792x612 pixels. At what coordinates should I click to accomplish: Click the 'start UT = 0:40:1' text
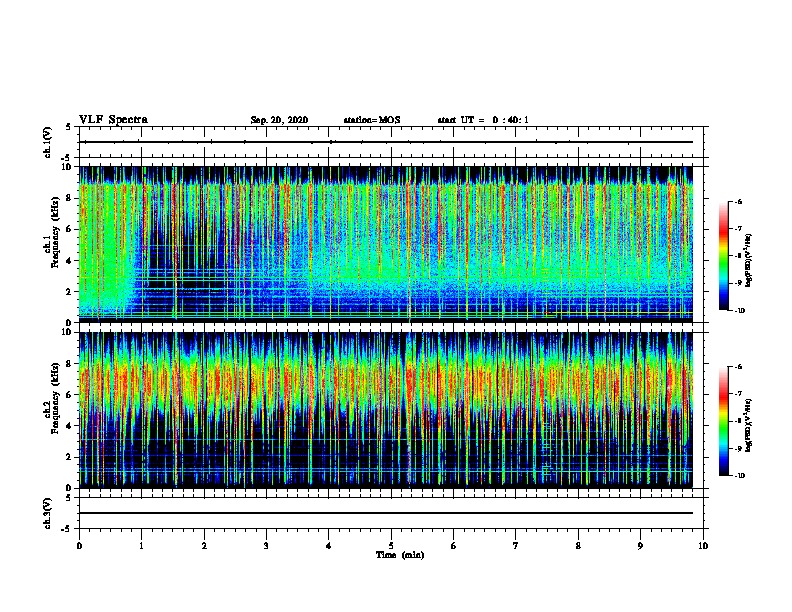(483, 120)
